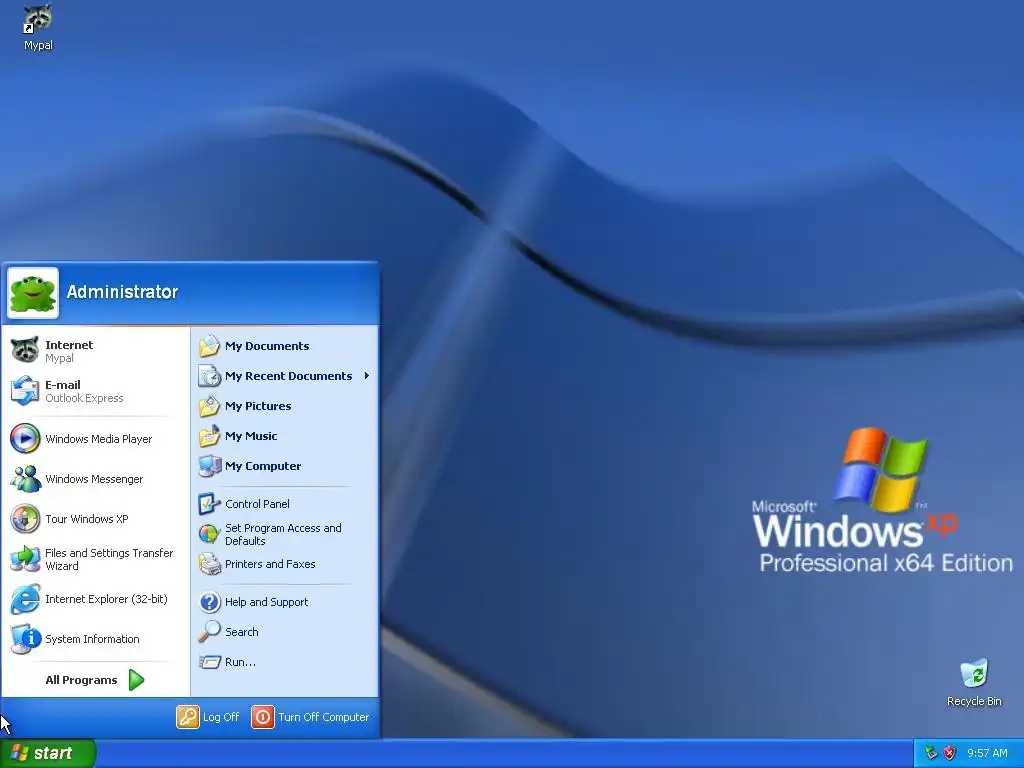1024x768 pixels.
Task: Click the green start button
Action: 48,753
